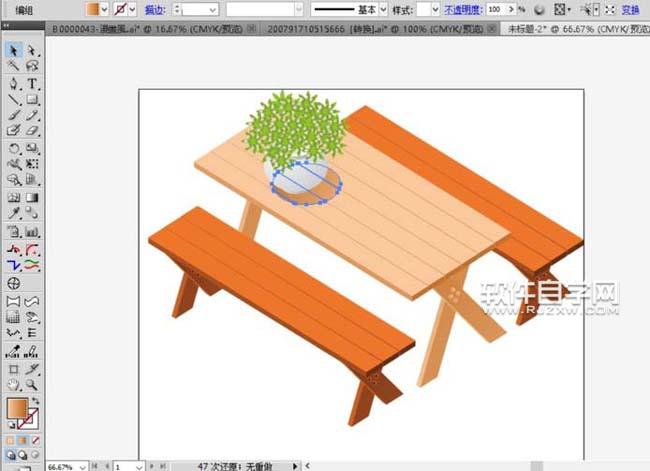The image size is (650, 471).
Task: Set paint mode to Color
Action: (x=10, y=441)
